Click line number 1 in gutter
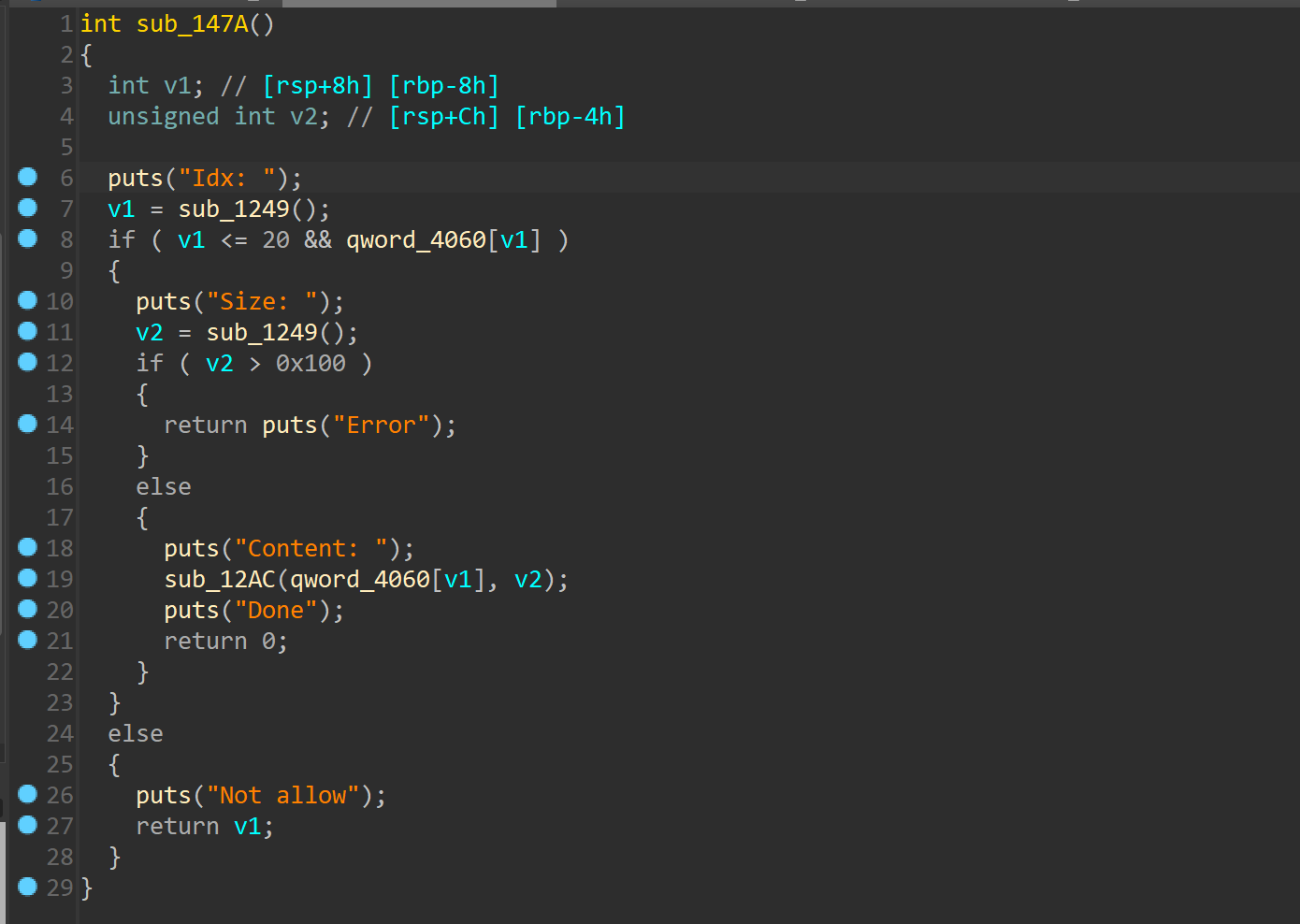1300x924 pixels. point(66,24)
